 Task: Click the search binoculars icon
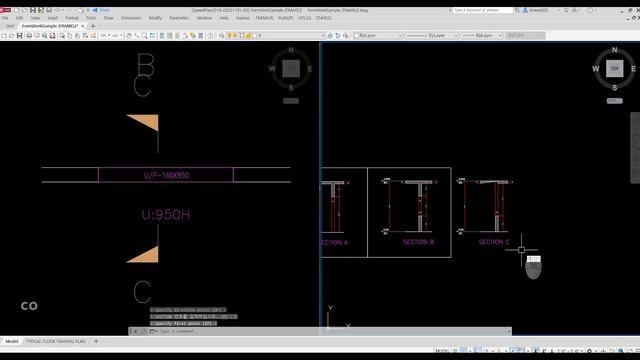(x=517, y=10)
